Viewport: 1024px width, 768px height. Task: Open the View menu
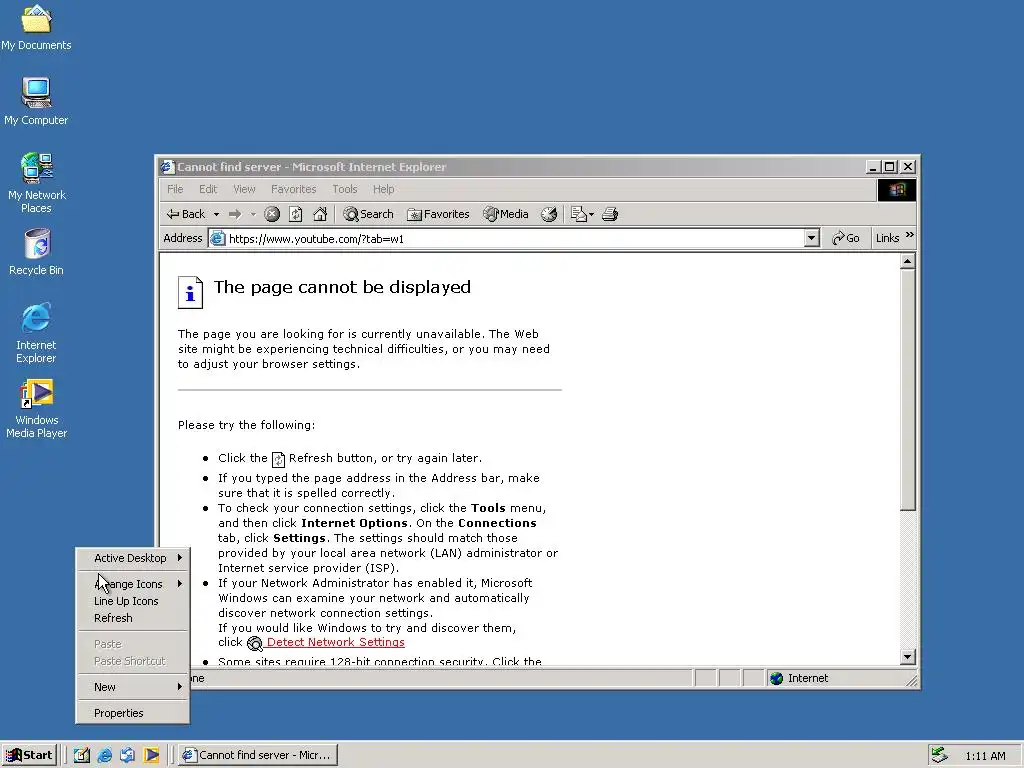point(244,189)
